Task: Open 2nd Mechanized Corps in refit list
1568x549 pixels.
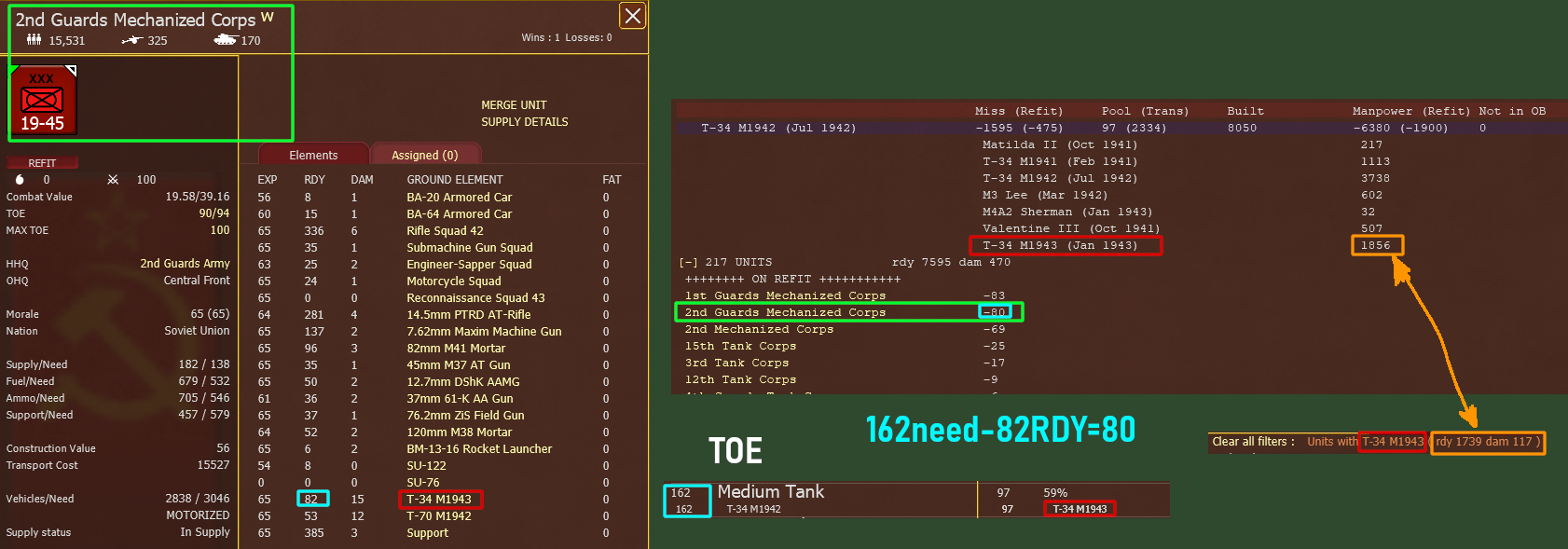Action: coord(759,330)
